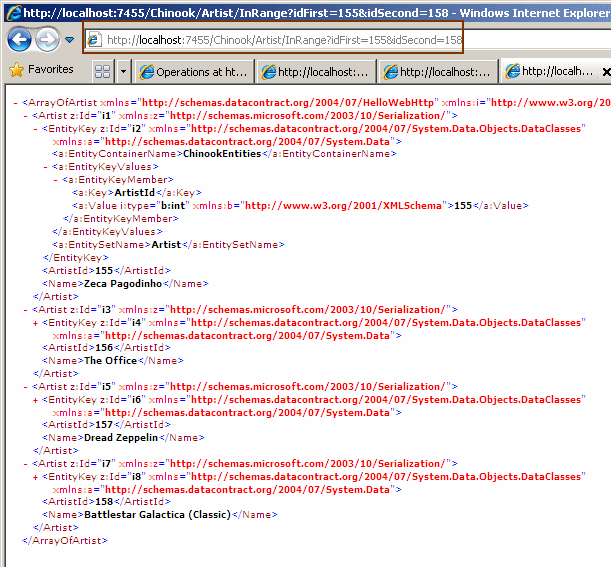Switch to the second http://localhost tab
Screen dimensions: 611x567
pyautogui.click(x=315, y=72)
